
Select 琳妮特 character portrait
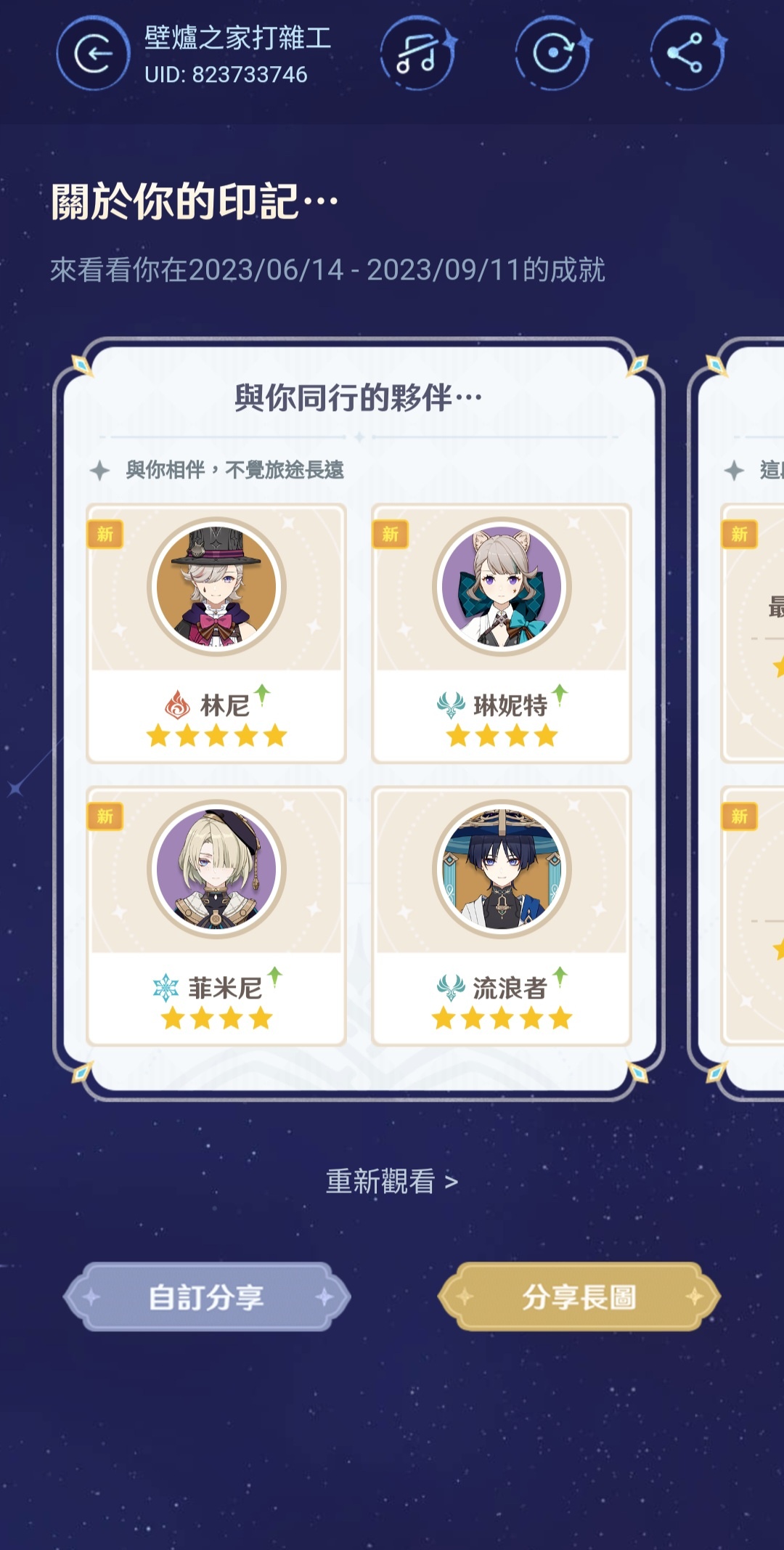click(x=502, y=586)
